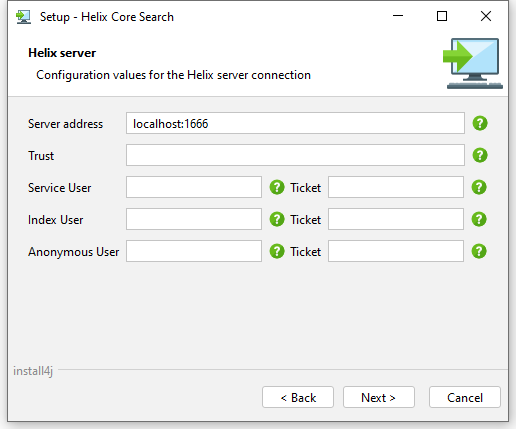Viewport: 516px width, 429px height.
Task: Show help icon beside Anonymous User field
Action: [277, 251]
